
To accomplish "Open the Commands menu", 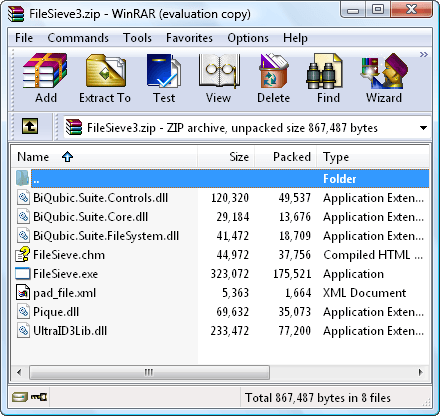I will [x=78, y=38].
